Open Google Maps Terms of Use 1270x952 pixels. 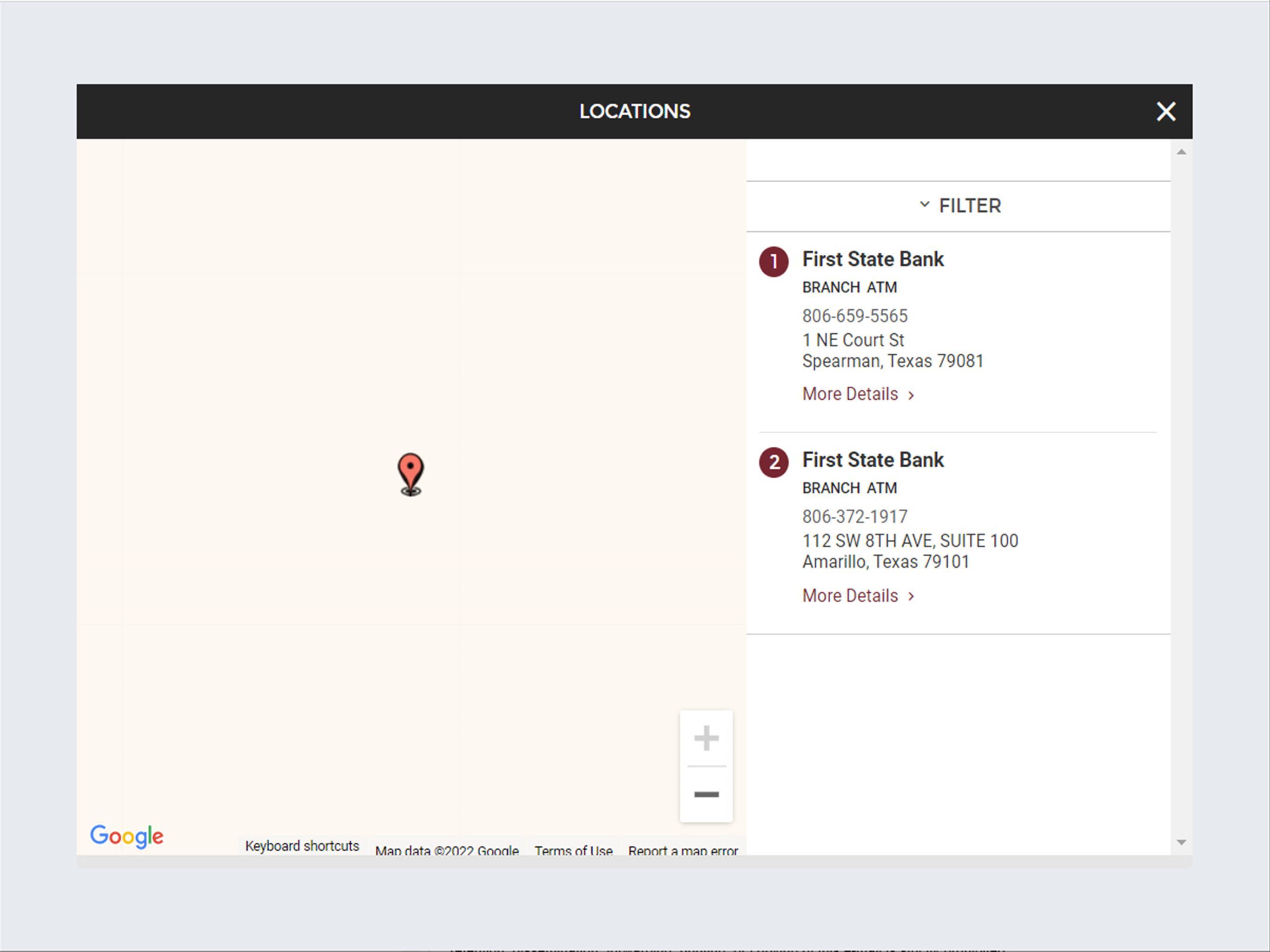[574, 850]
